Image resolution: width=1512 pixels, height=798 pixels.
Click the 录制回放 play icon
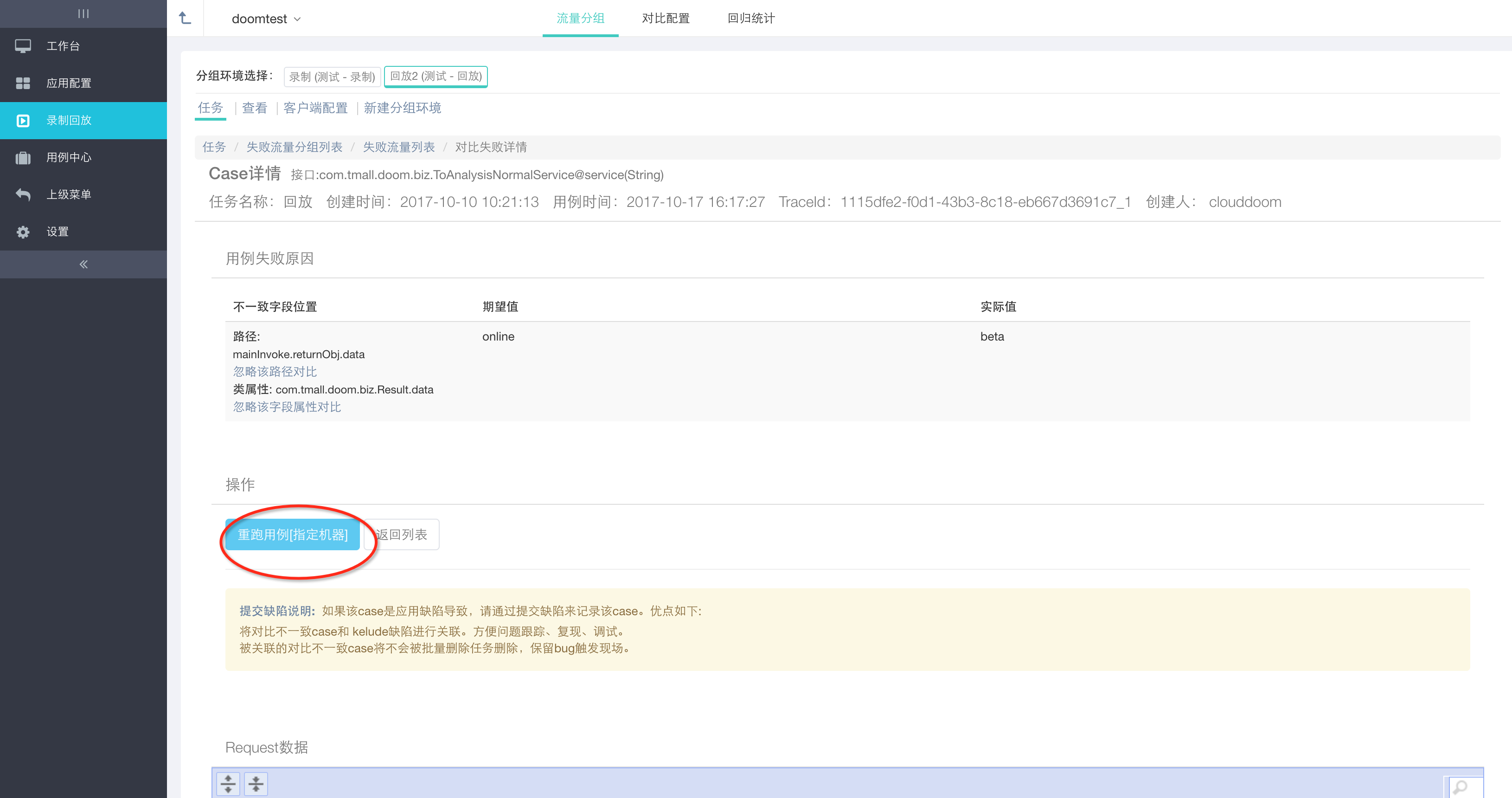[x=23, y=120]
